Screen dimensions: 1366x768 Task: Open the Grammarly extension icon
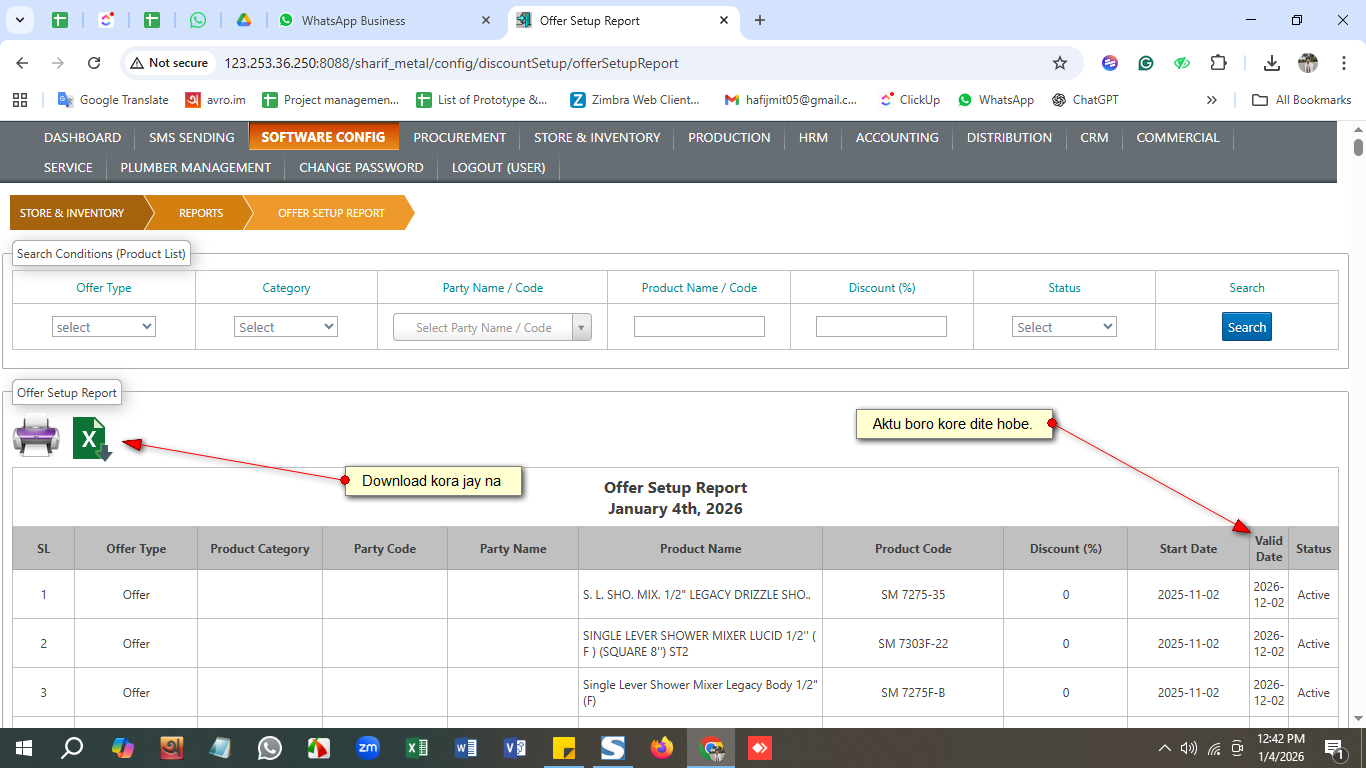[x=1146, y=63]
